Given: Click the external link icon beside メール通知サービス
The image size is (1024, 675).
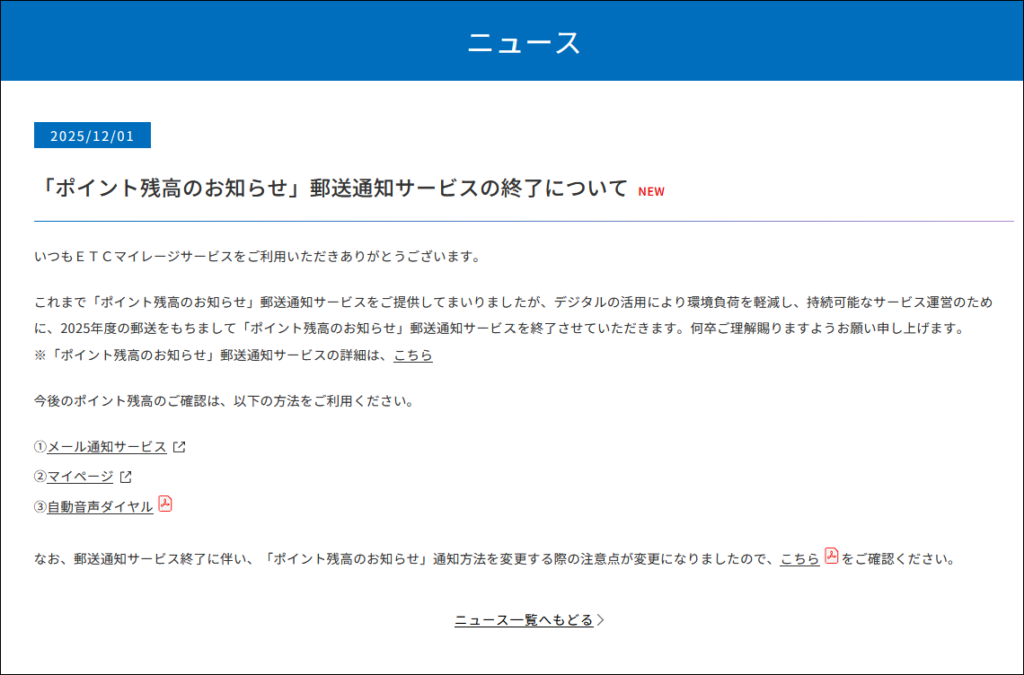Looking at the screenshot, I should (x=179, y=447).
